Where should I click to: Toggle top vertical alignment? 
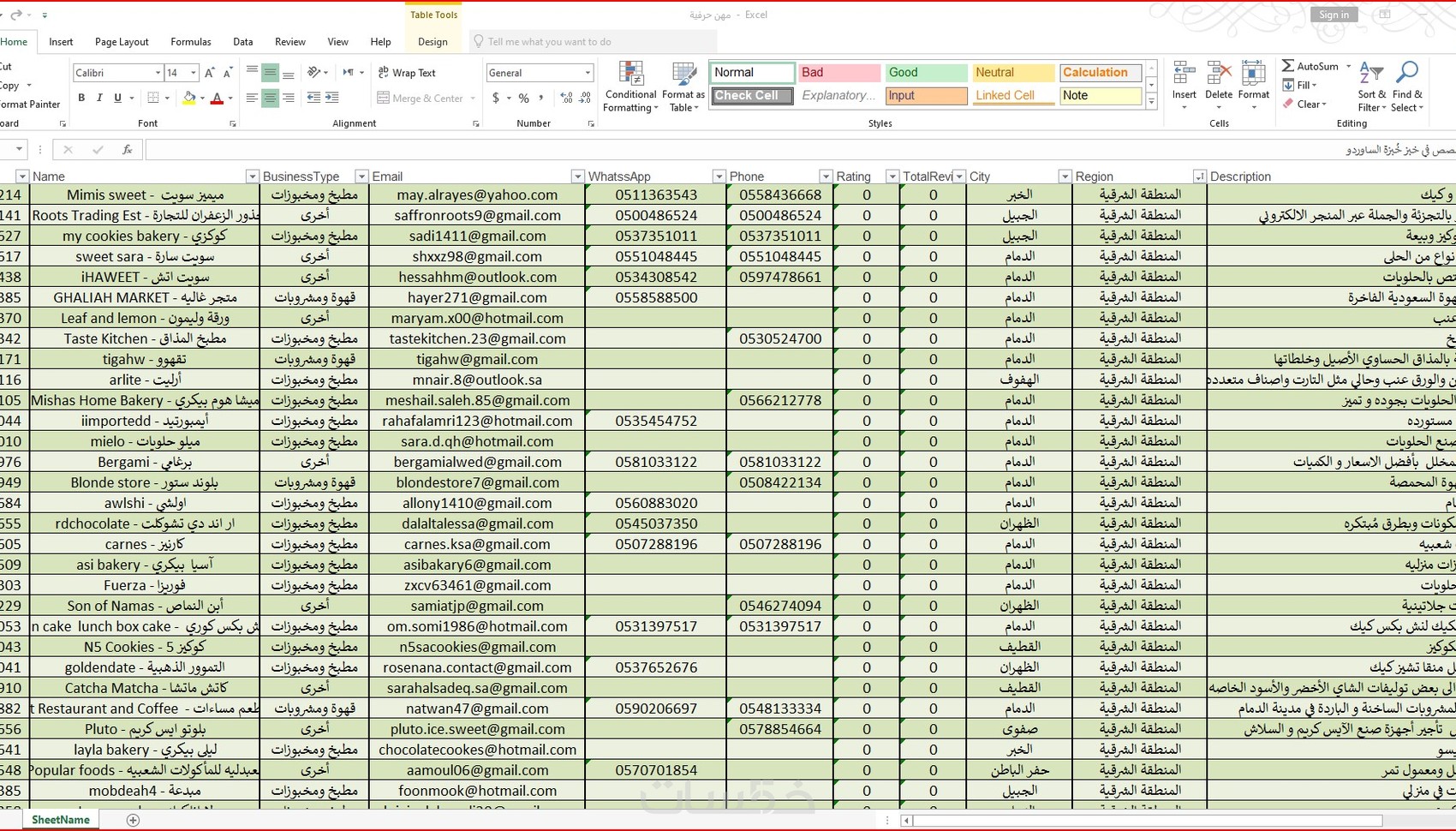pos(252,73)
